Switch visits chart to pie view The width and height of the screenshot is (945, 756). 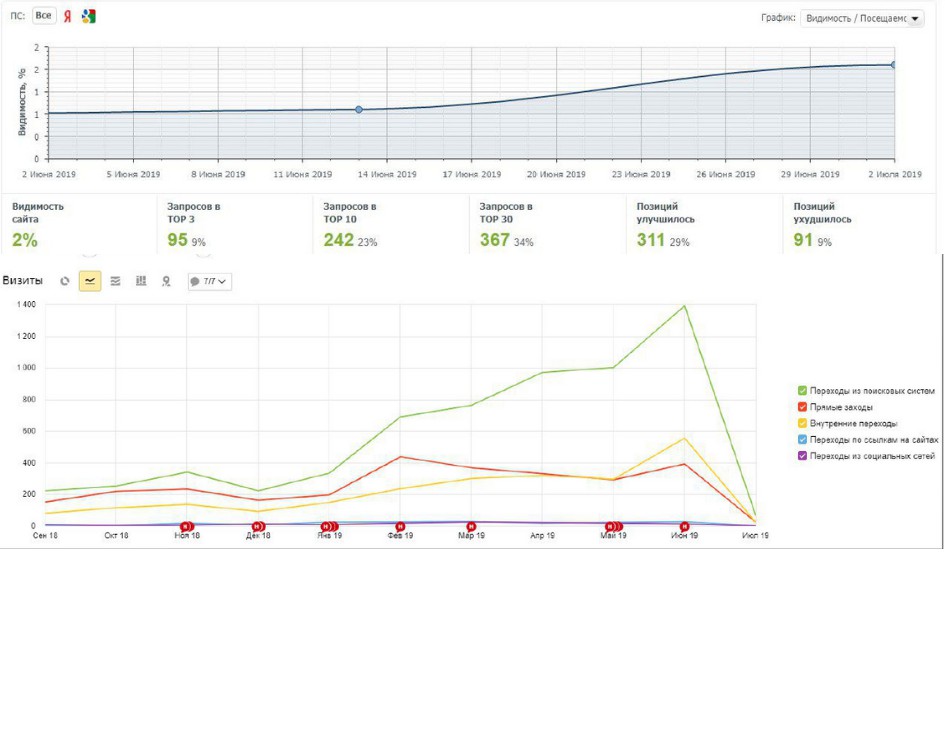(x=65, y=282)
